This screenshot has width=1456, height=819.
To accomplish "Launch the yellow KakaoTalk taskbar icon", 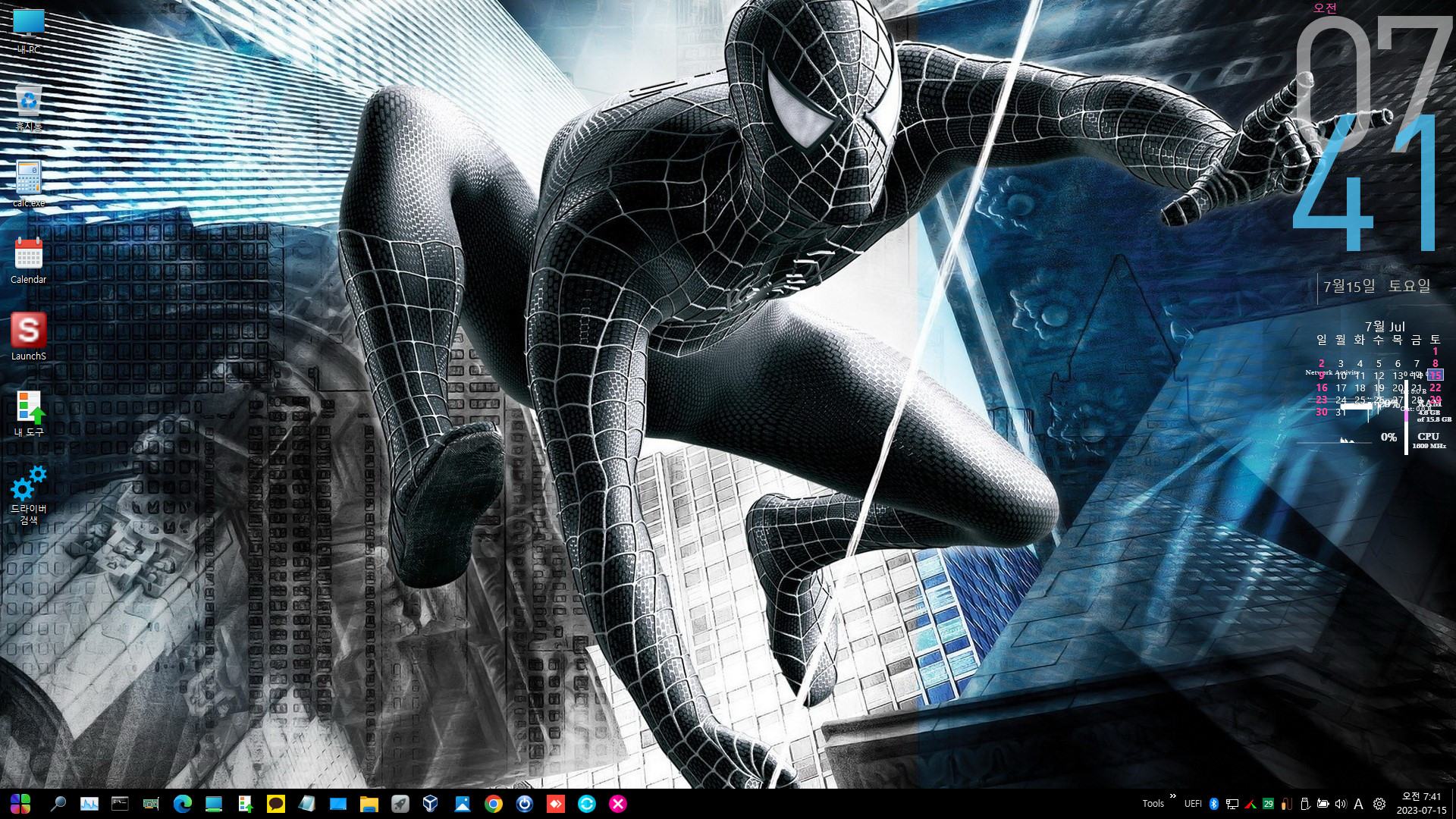I will (276, 804).
